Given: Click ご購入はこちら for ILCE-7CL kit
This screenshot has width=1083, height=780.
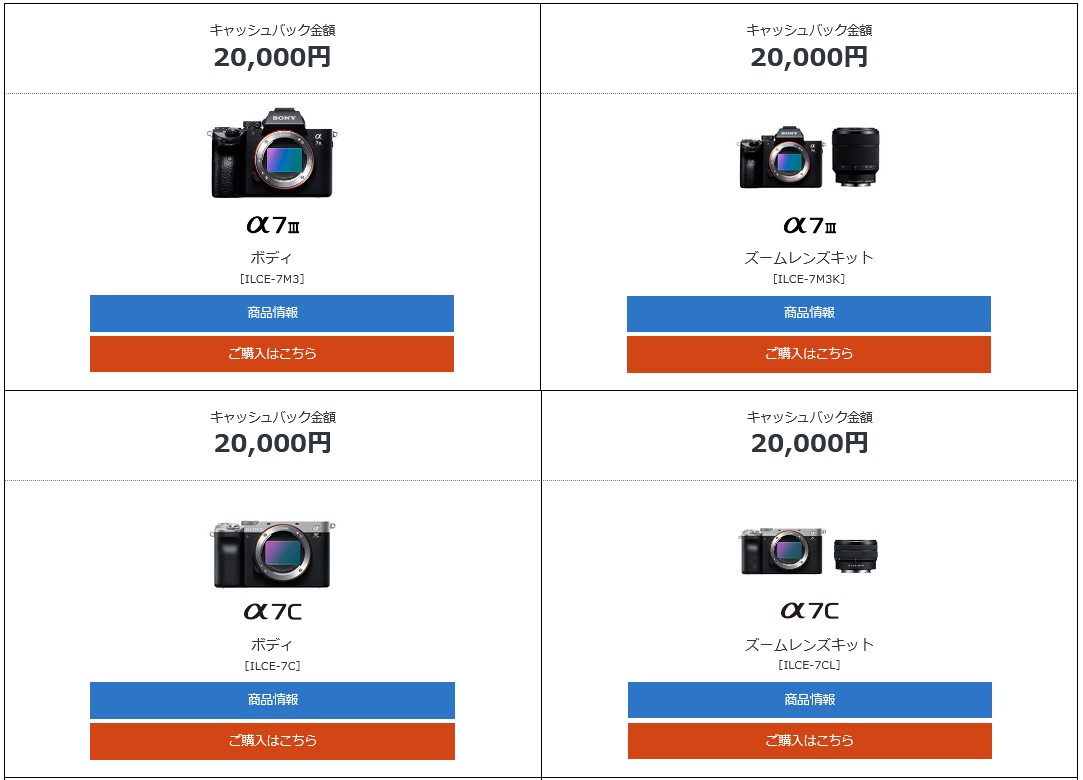Looking at the screenshot, I should point(809,741).
